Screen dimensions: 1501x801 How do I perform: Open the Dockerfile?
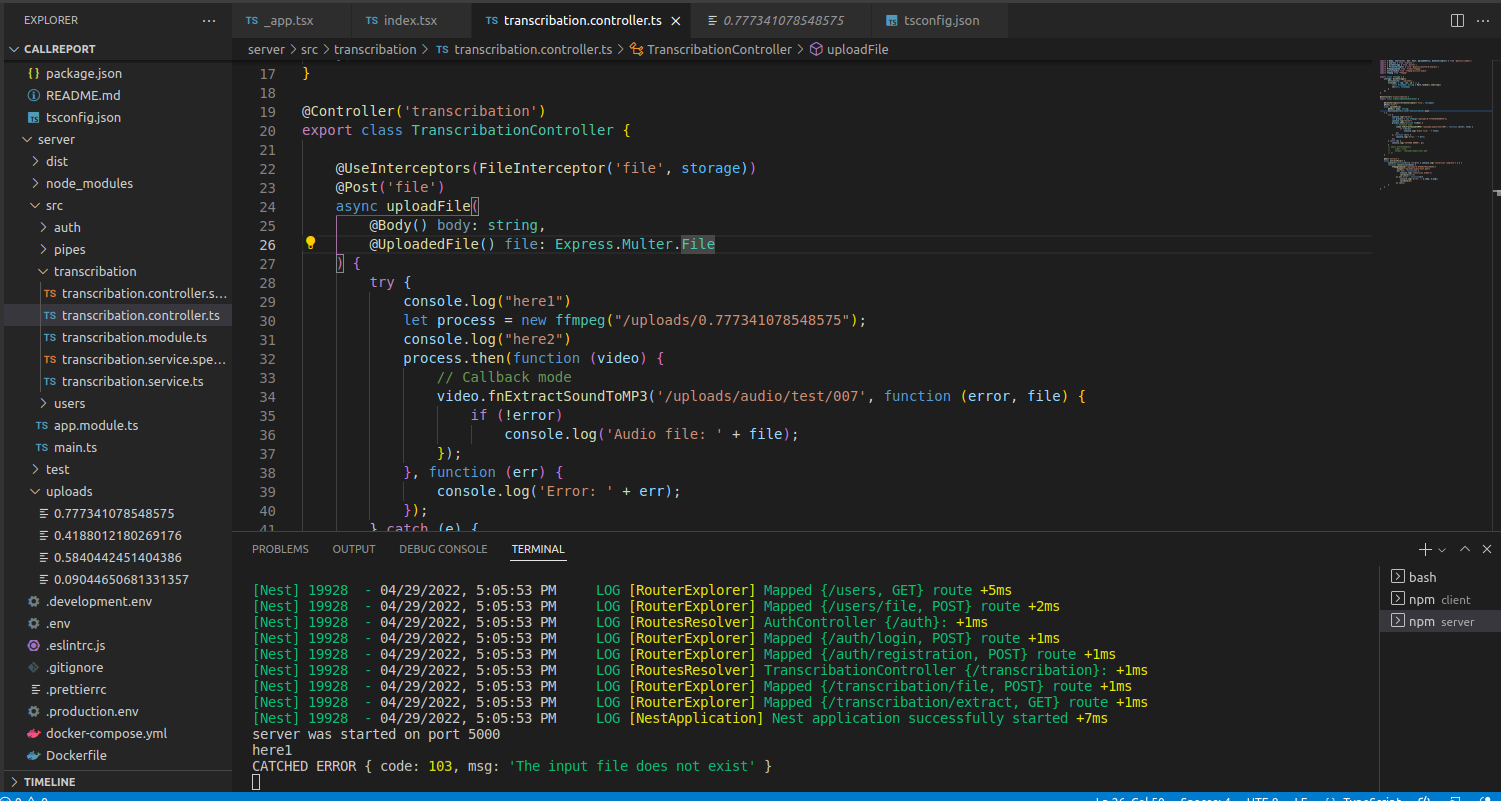tap(118, 755)
